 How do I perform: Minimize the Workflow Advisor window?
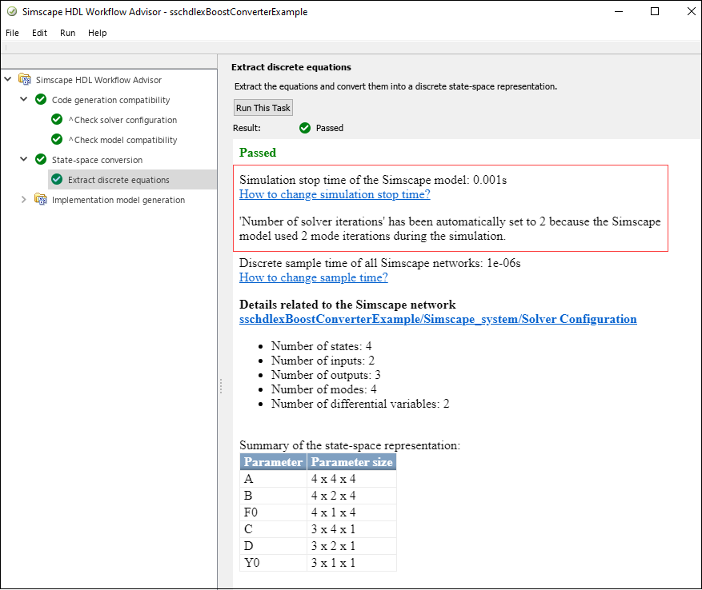[619, 11]
